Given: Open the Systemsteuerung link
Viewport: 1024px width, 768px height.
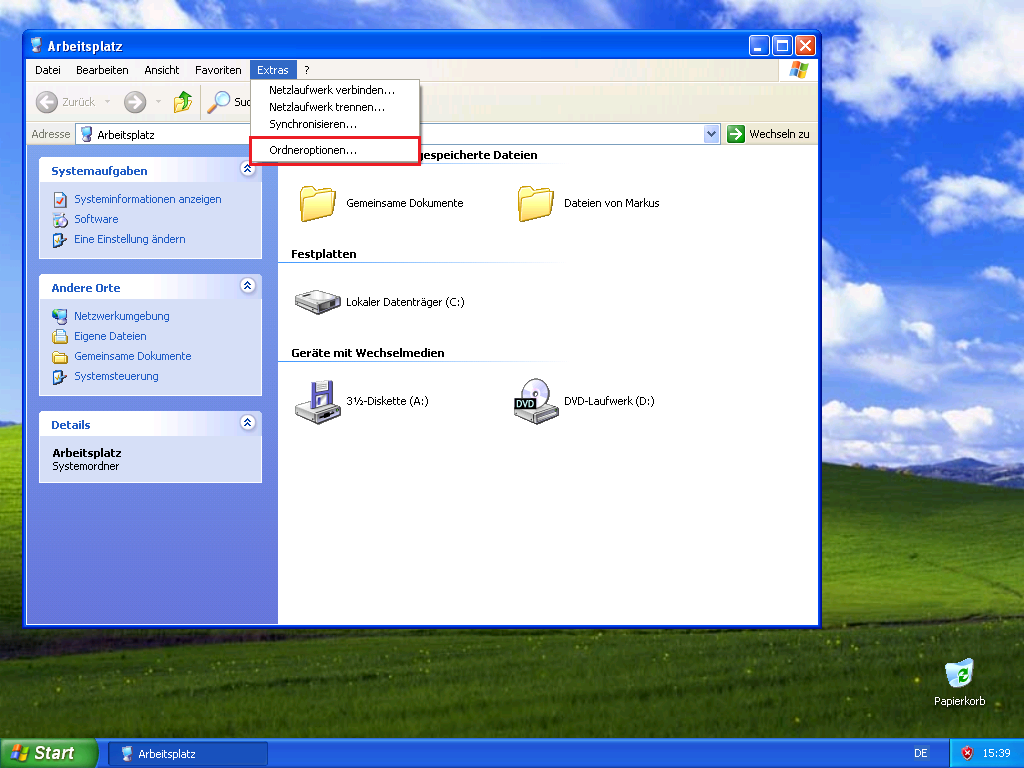Looking at the screenshot, I should tap(116, 376).
